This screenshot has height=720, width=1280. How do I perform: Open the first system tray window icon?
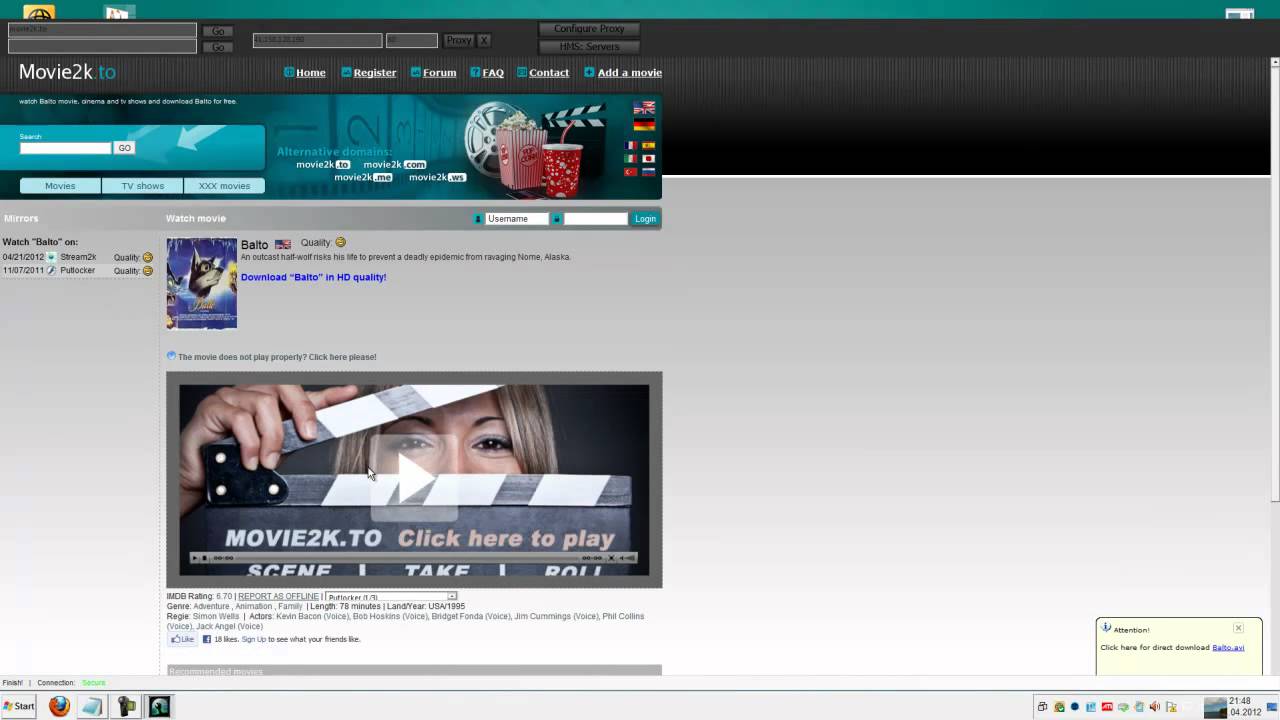click(1043, 707)
